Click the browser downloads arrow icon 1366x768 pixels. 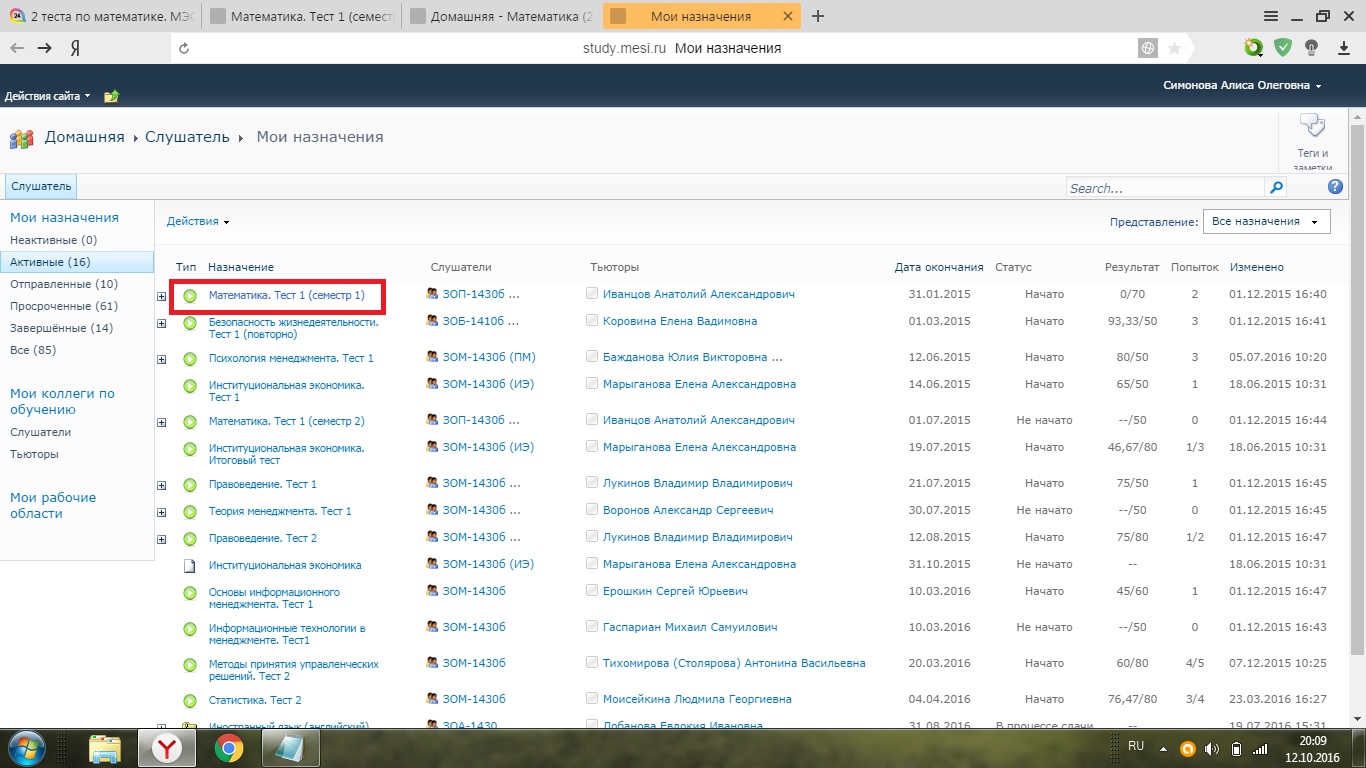tap(1342, 48)
